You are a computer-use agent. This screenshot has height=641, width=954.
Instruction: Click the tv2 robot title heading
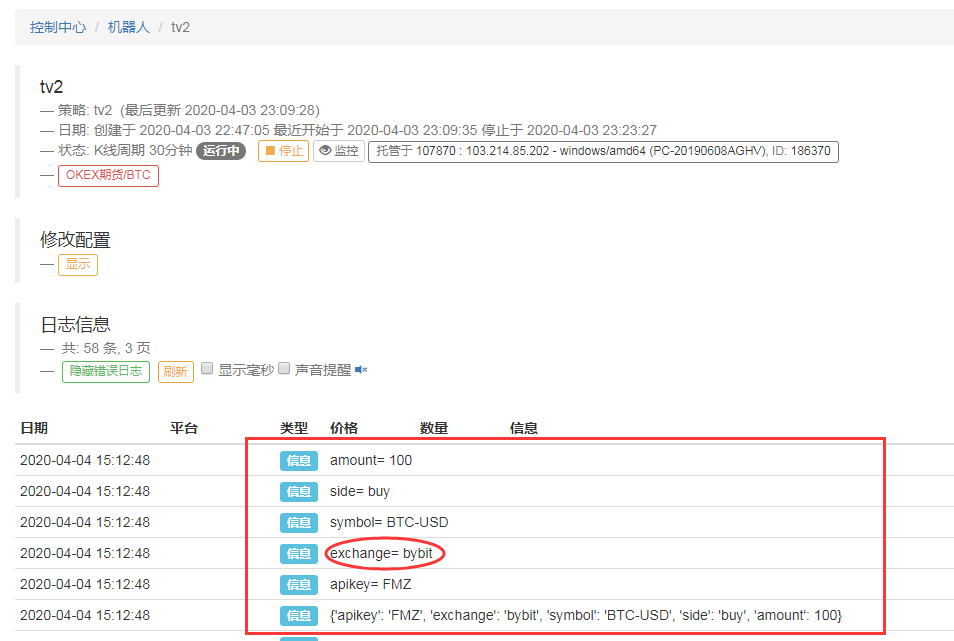[x=52, y=87]
